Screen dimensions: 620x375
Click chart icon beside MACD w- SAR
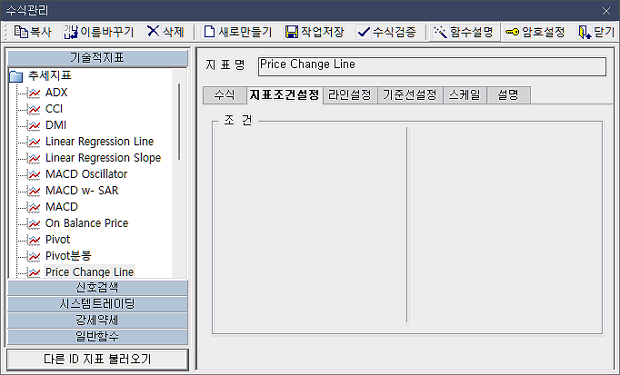coord(34,191)
